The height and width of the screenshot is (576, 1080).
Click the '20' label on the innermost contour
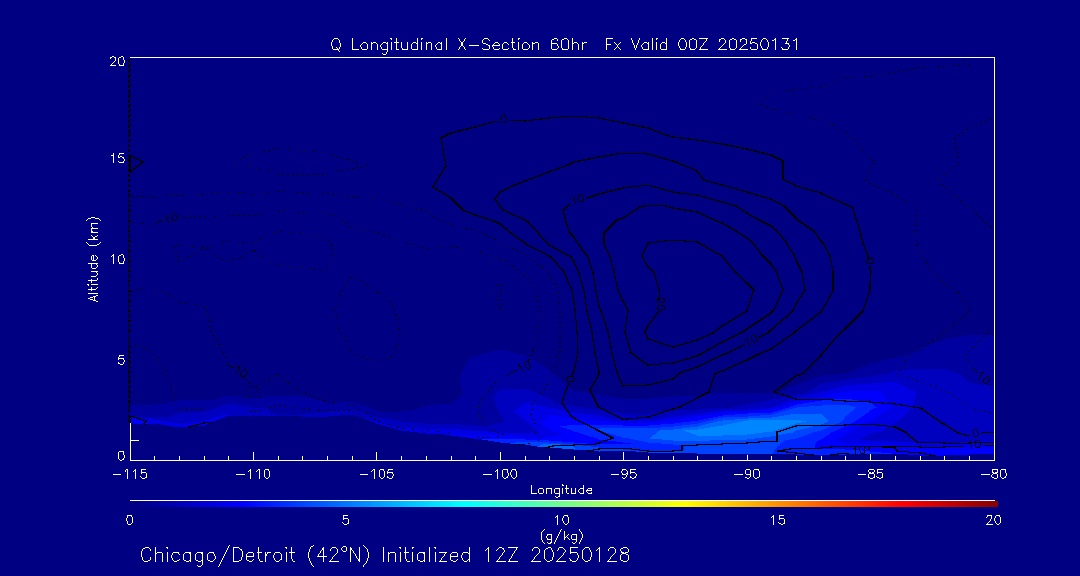(661, 304)
